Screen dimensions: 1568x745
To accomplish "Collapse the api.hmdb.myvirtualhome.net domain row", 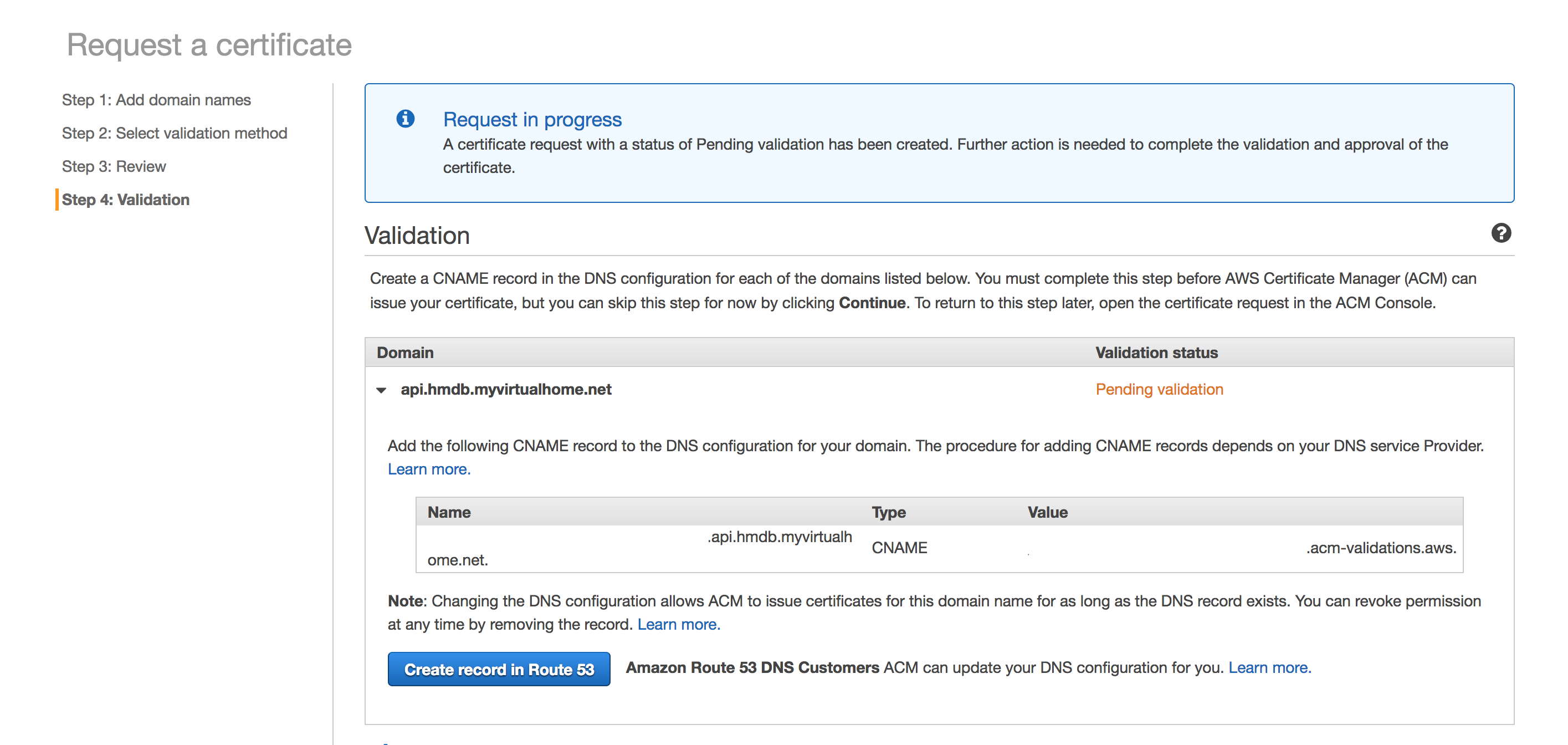I will pyautogui.click(x=382, y=390).
